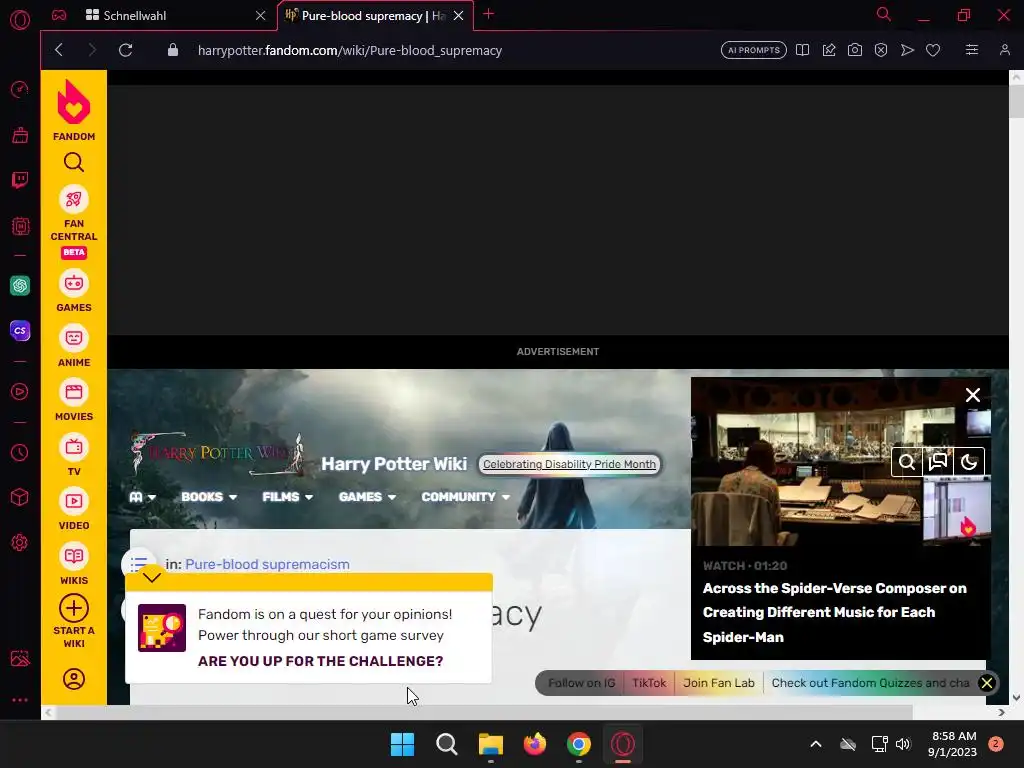Viewport: 1024px width, 768px height.
Task: Add page to bookmarks heart icon
Action: click(933, 50)
